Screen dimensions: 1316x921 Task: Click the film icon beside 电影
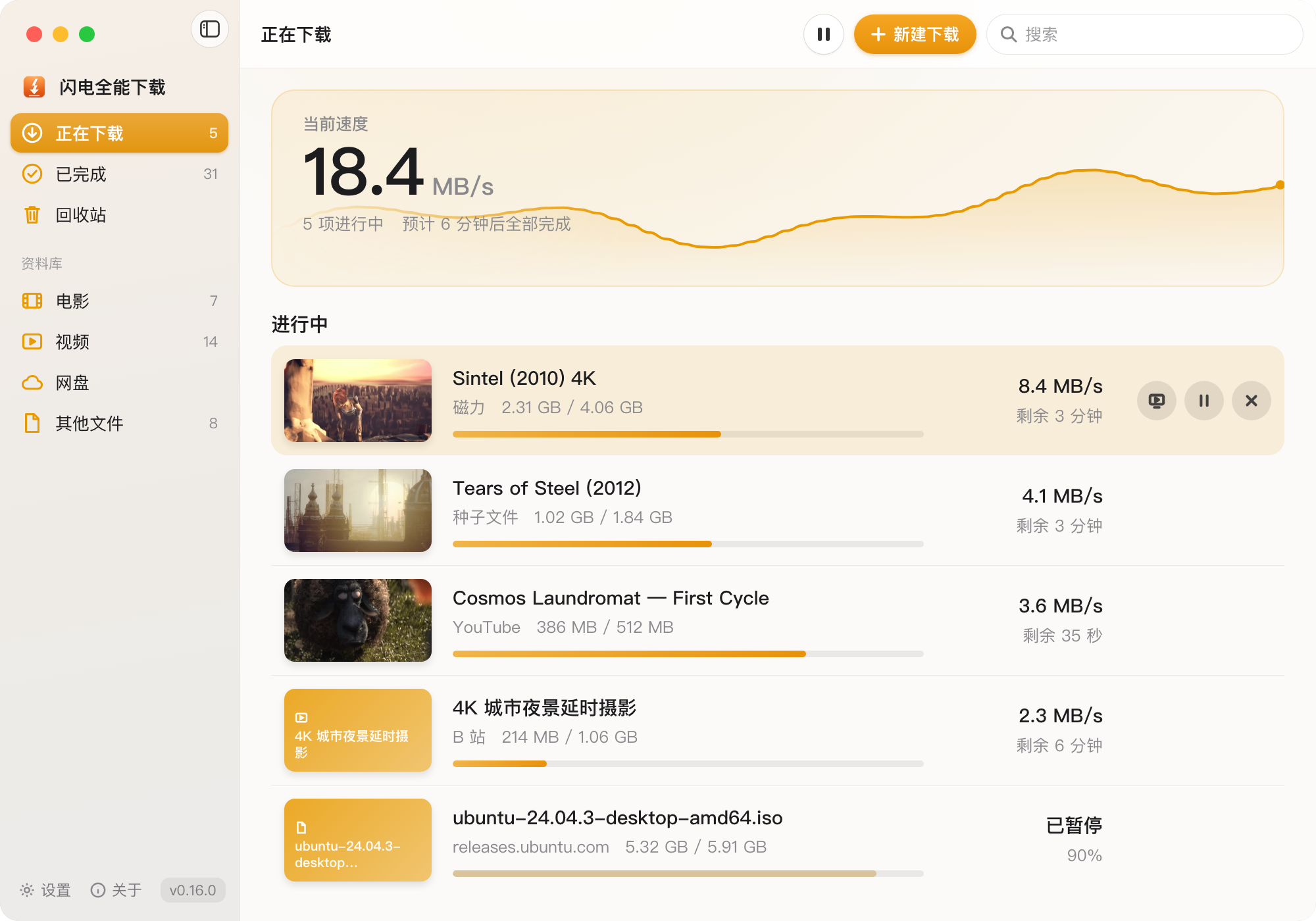pos(32,301)
